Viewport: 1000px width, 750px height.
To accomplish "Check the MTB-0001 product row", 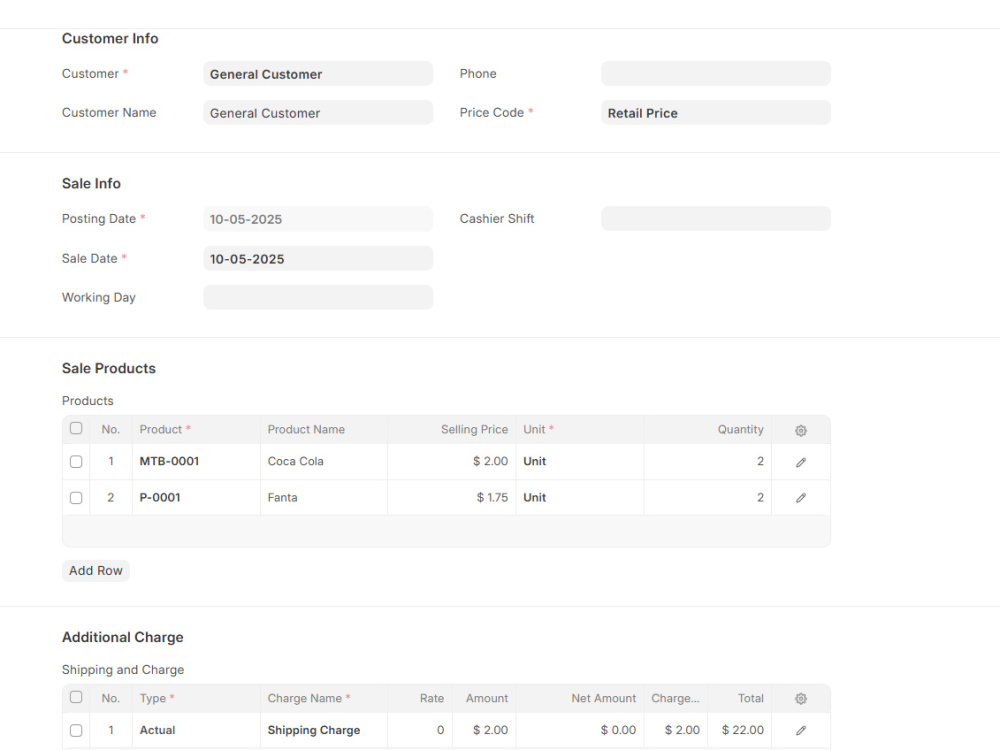I will coord(76,462).
